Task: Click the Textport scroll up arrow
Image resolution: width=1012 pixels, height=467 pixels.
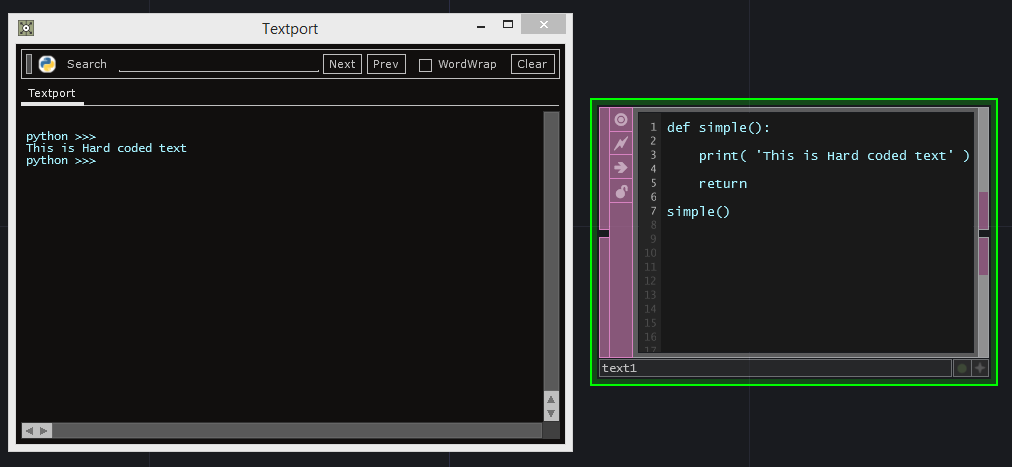Action: [x=551, y=400]
